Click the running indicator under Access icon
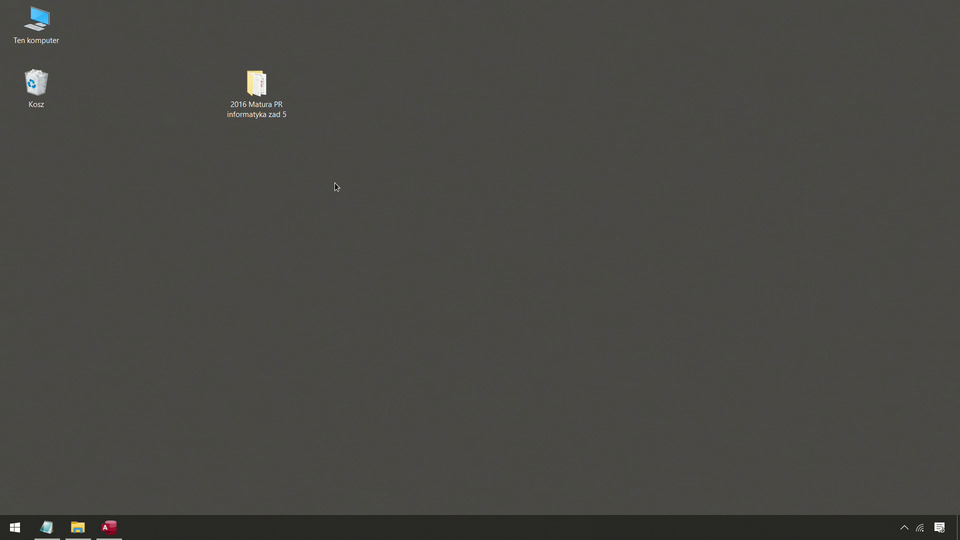Viewport: 960px width, 540px height. pos(109,538)
